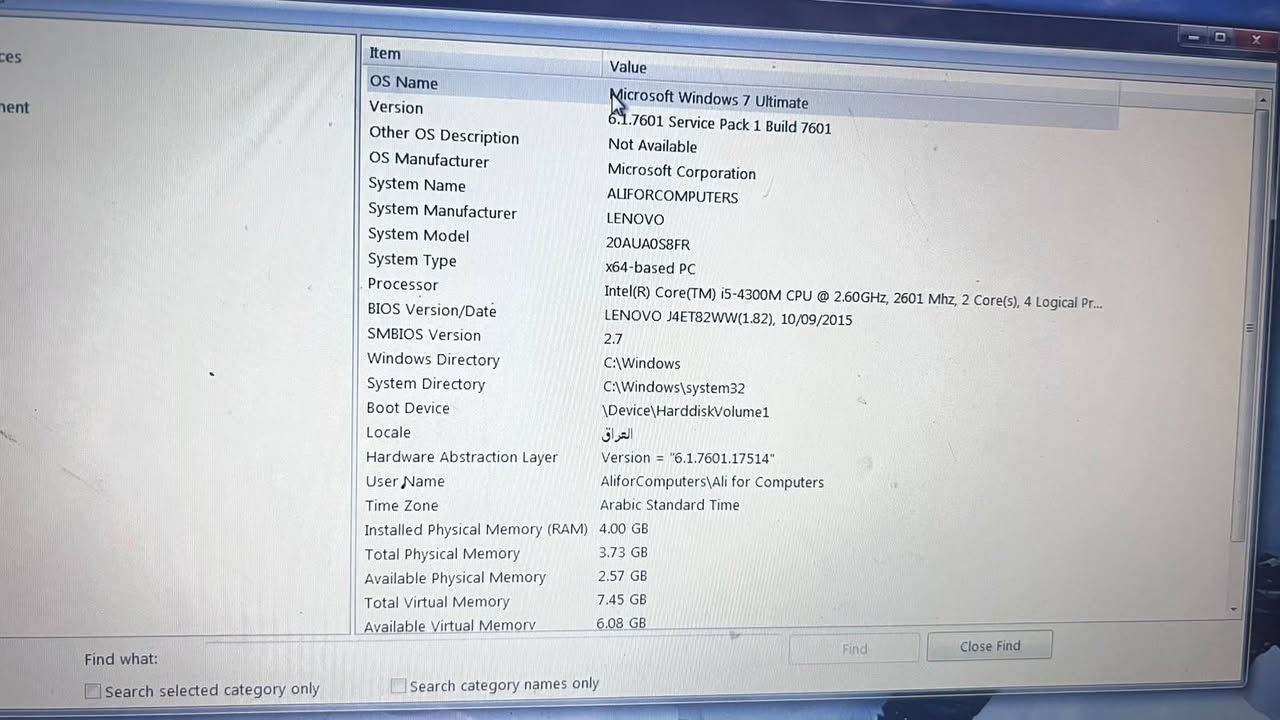Click the vertical scrollbar thumb
This screenshot has width=1280, height=720.
1247,328
